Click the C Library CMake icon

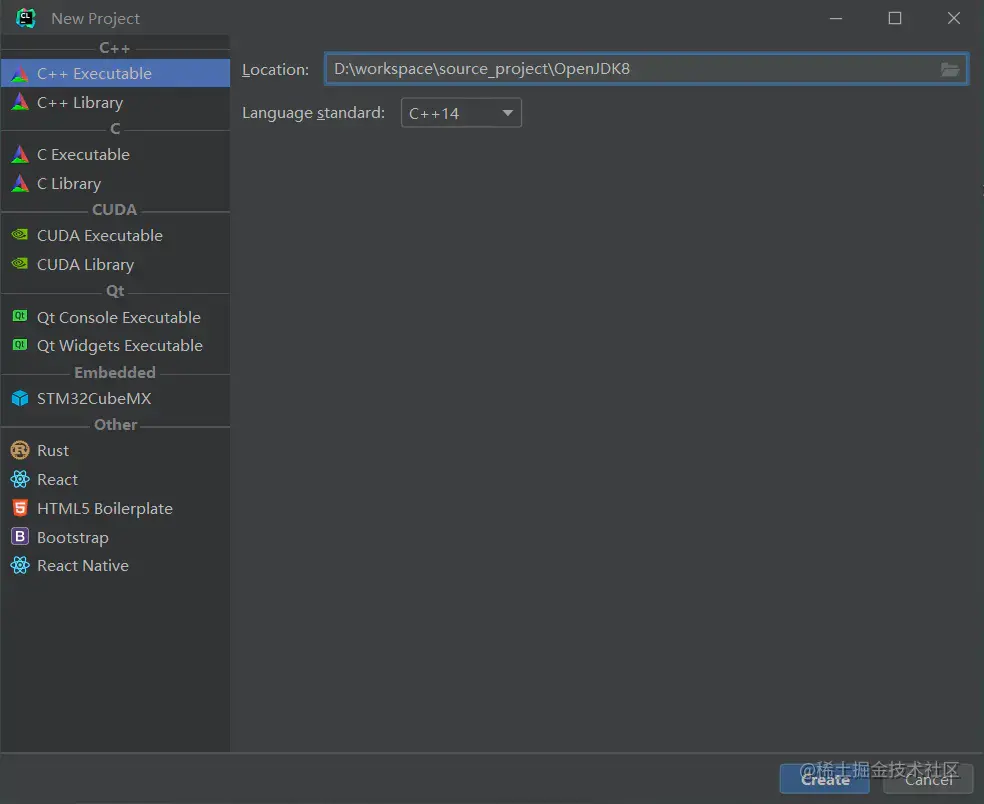click(x=20, y=183)
